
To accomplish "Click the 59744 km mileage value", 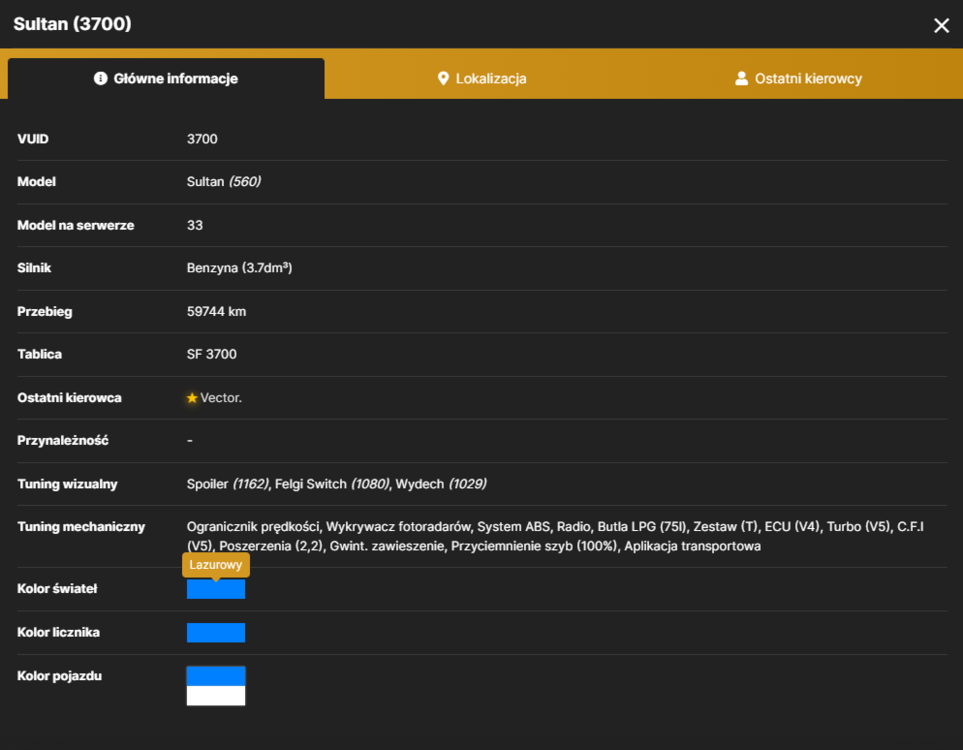I will coord(216,311).
